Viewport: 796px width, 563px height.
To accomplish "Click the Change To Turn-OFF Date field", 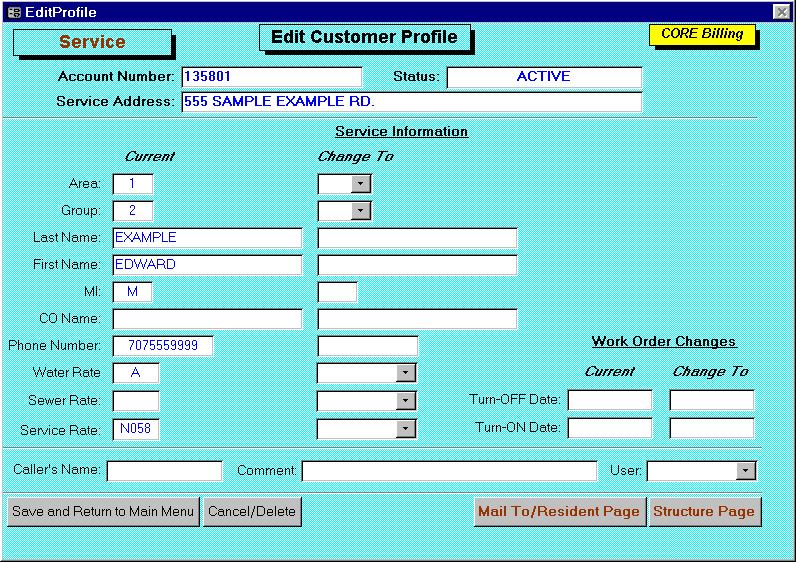I will (x=712, y=400).
